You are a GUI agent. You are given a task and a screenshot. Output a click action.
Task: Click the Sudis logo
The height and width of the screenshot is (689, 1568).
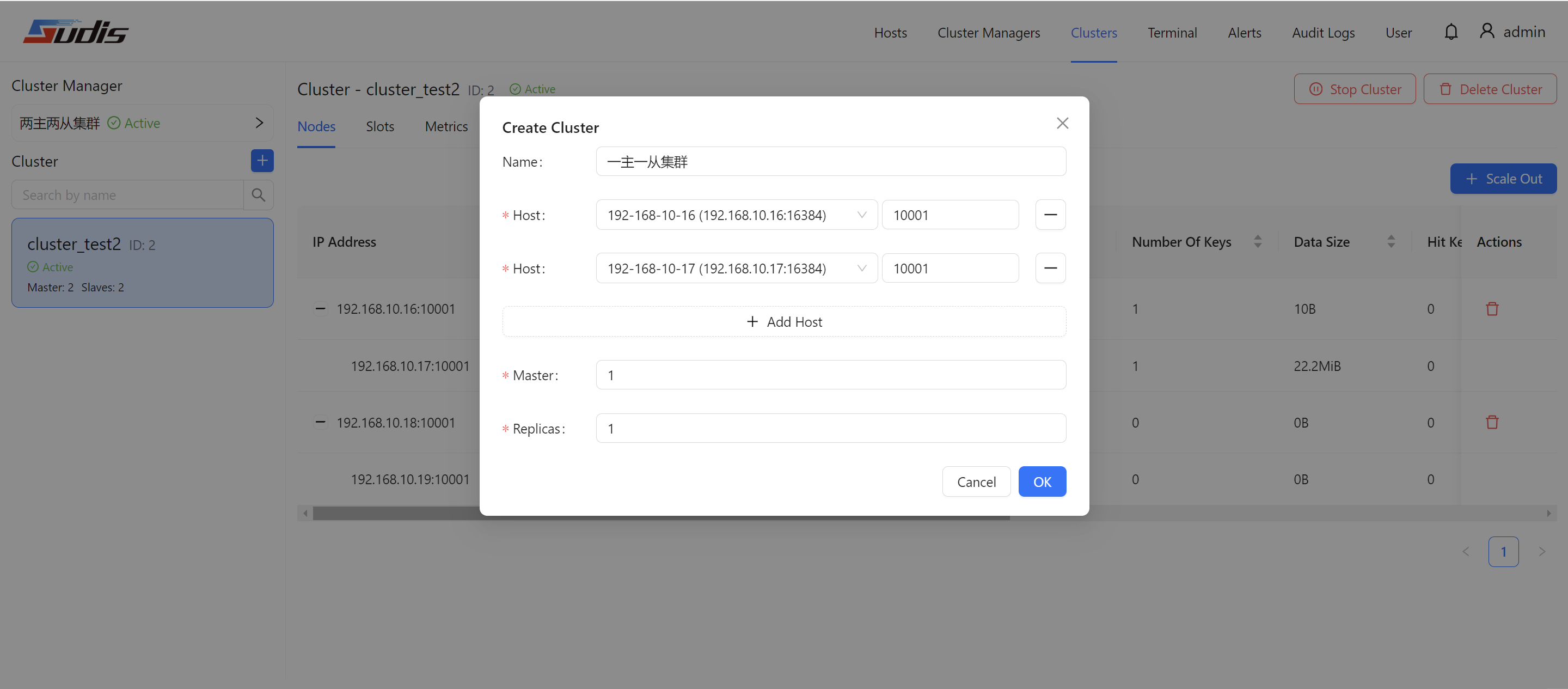click(x=76, y=32)
